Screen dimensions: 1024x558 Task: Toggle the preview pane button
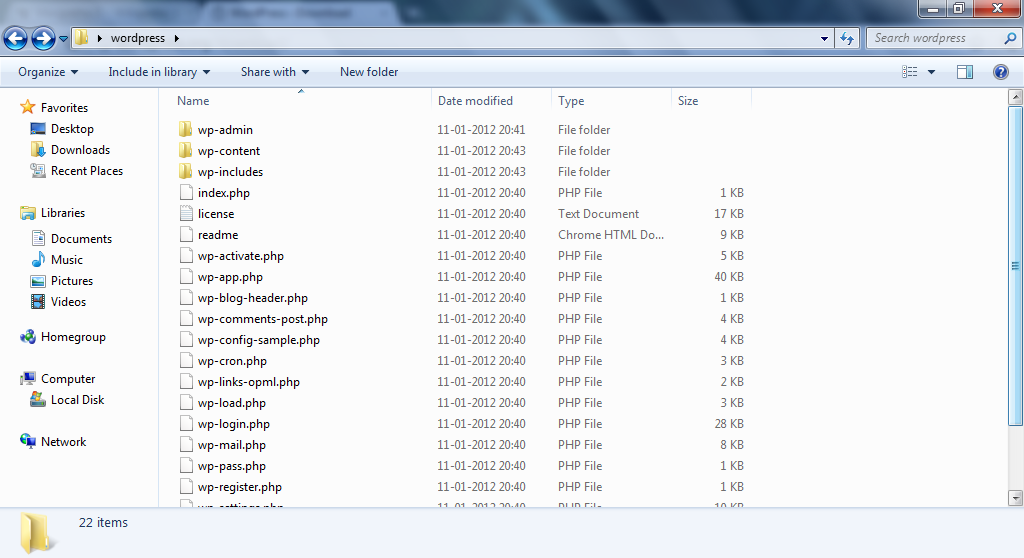pyautogui.click(x=965, y=72)
